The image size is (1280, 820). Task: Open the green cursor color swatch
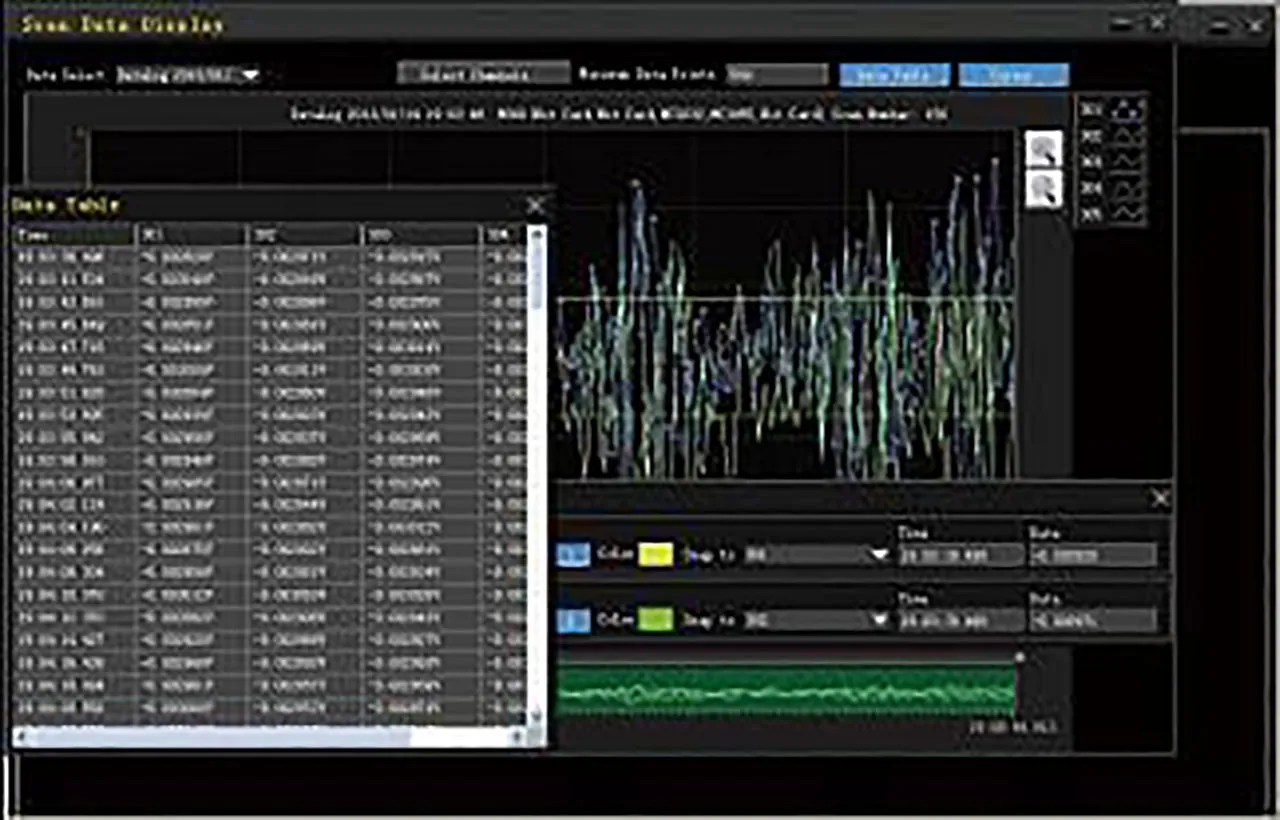[655, 620]
